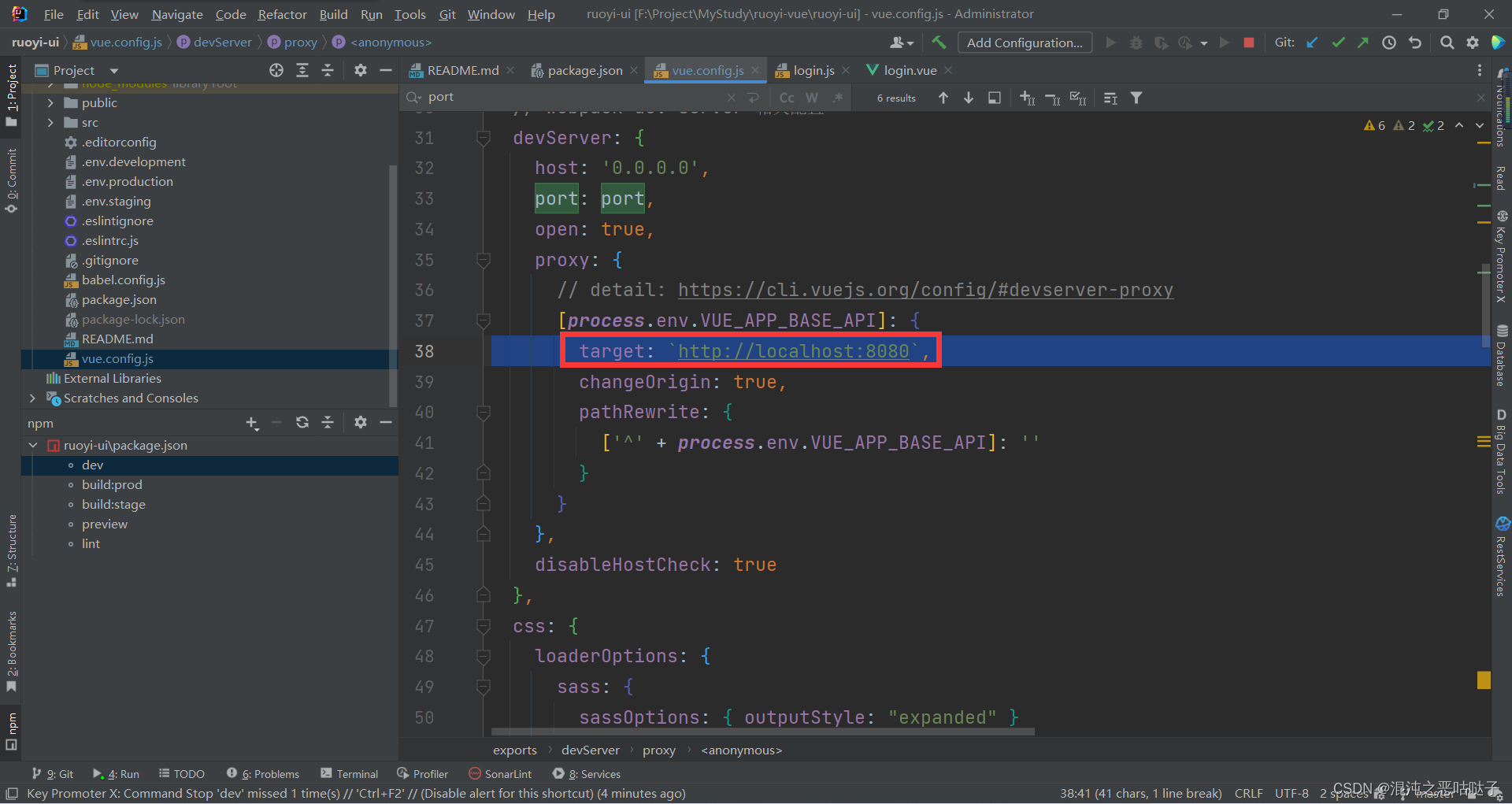Collapse ruoyi-ui\package.json npm node
The width and height of the screenshot is (1512, 804).
coord(33,445)
